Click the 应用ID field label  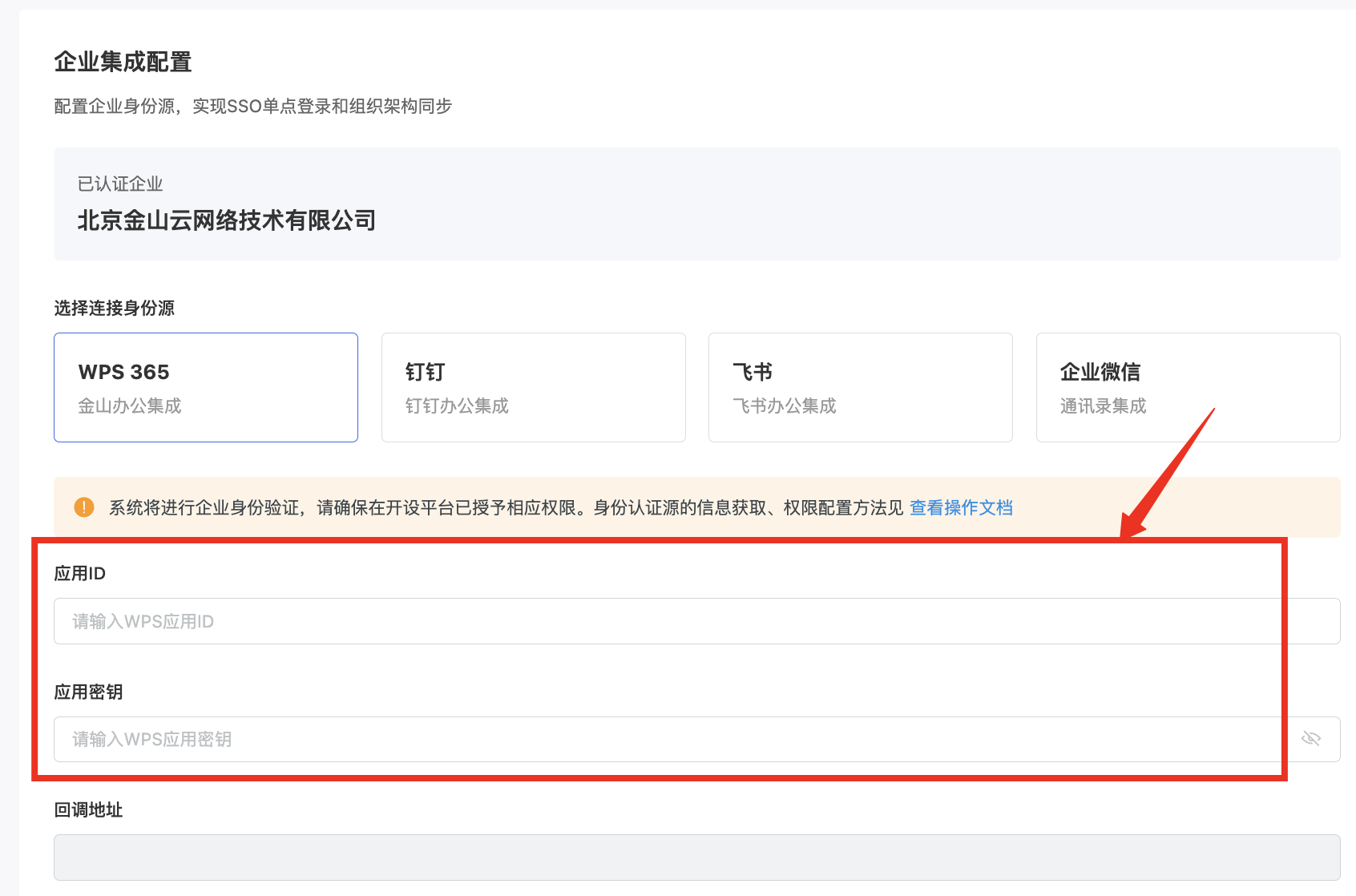click(80, 573)
